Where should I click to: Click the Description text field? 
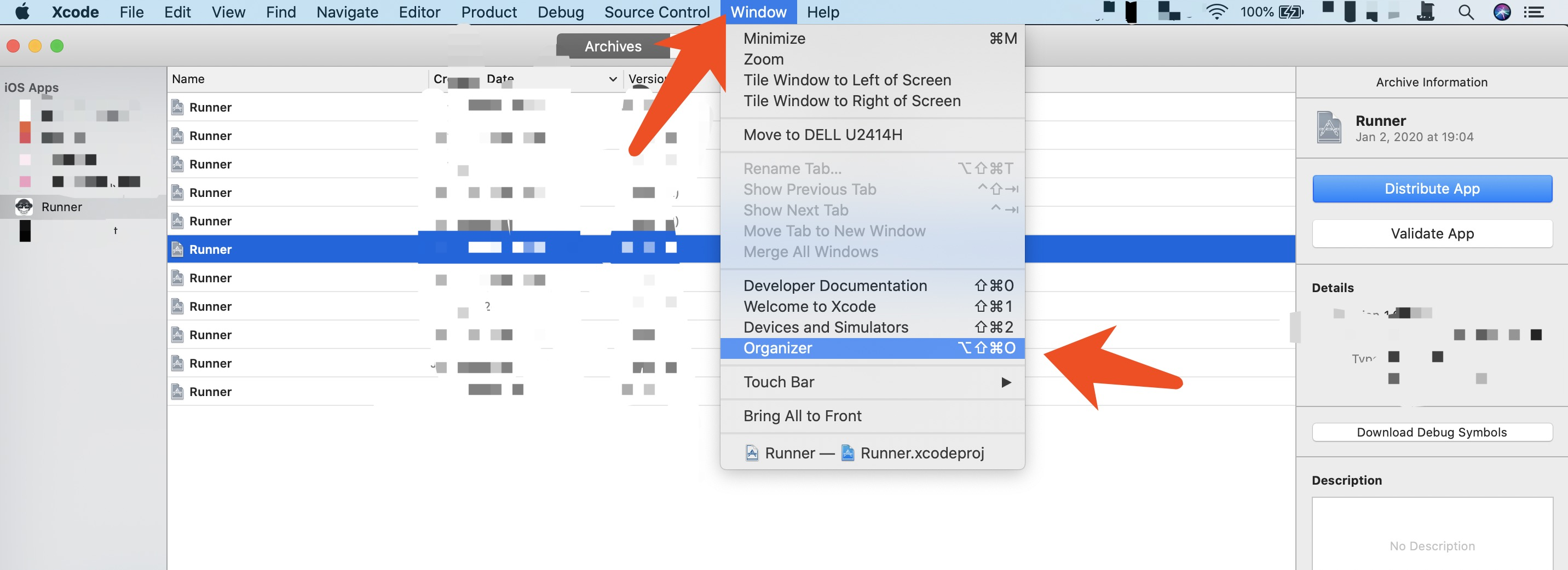tap(1432, 533)
